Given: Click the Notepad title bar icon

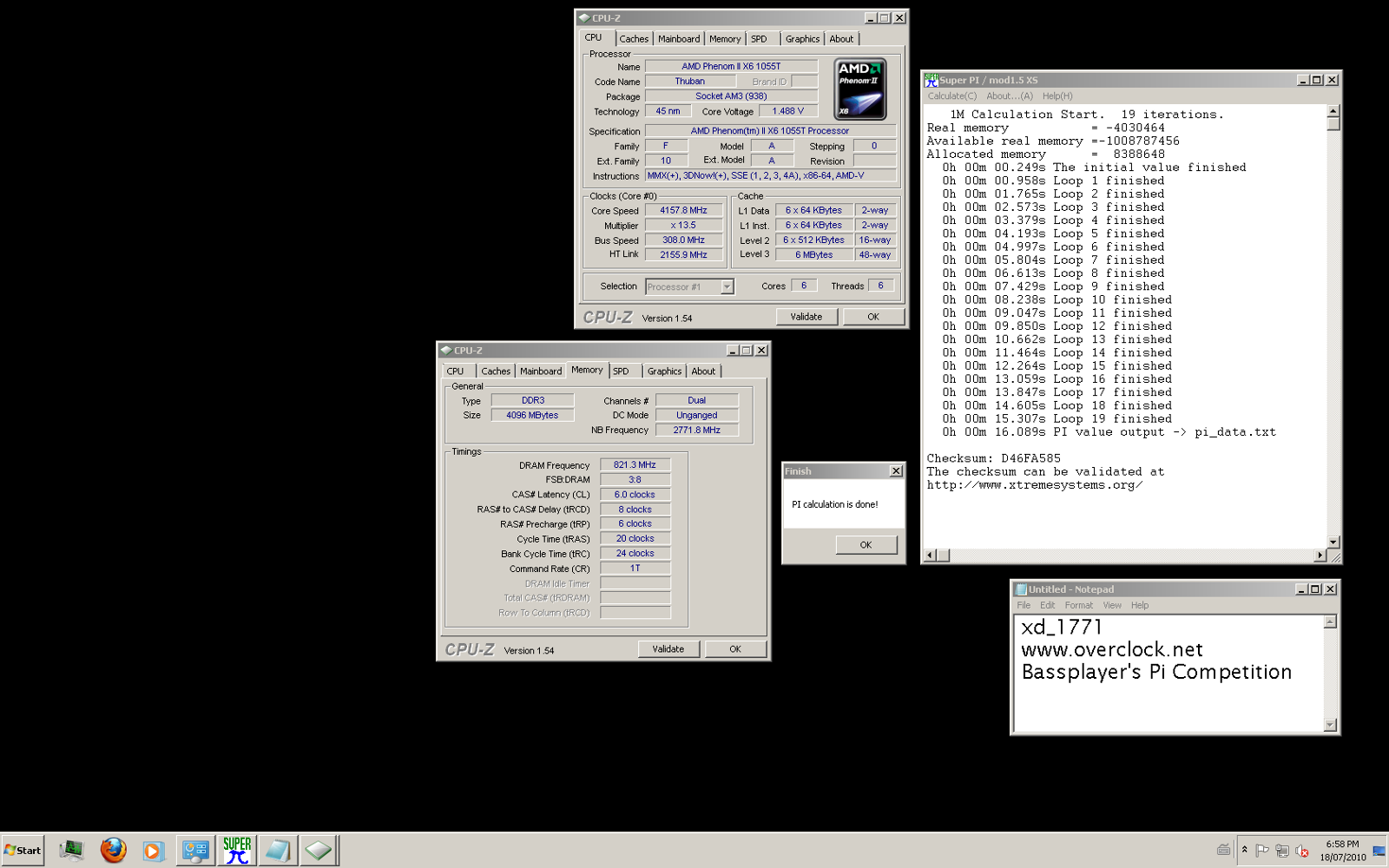Looking at the screenshot, I should tap(1021, 589).
